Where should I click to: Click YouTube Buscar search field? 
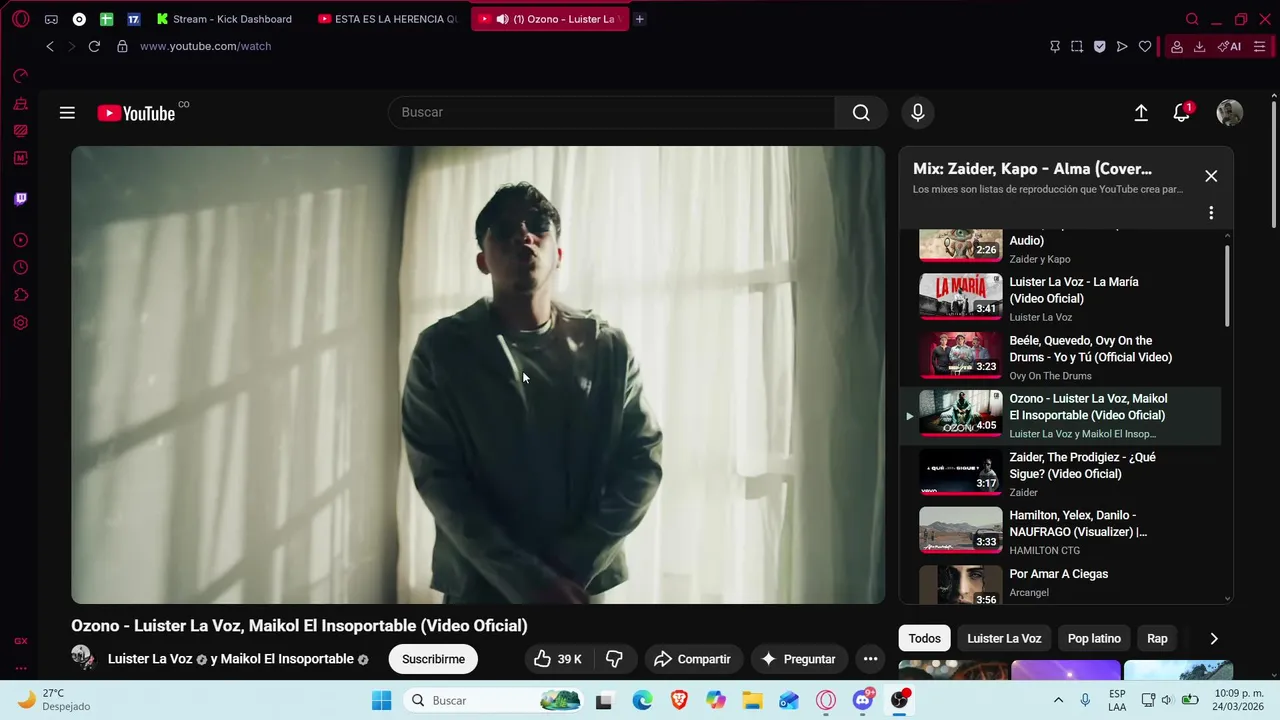[612, 113]
